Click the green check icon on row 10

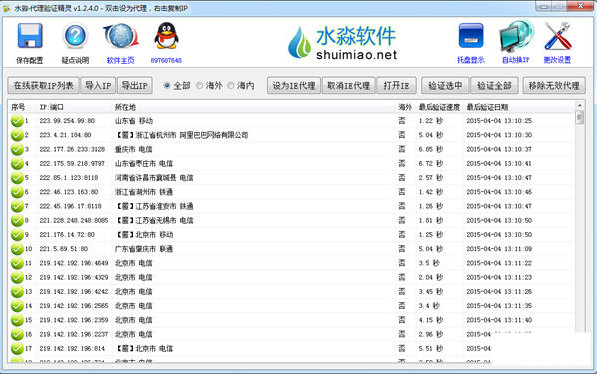17,249
